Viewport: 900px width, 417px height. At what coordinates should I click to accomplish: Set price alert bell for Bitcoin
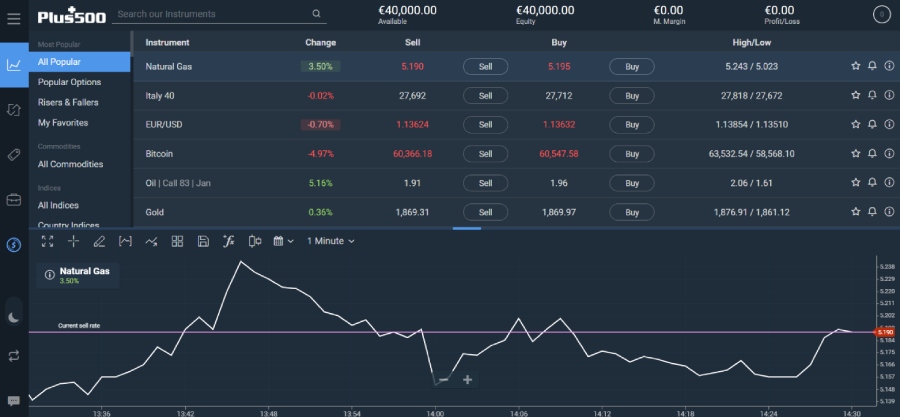pos(872,154)
